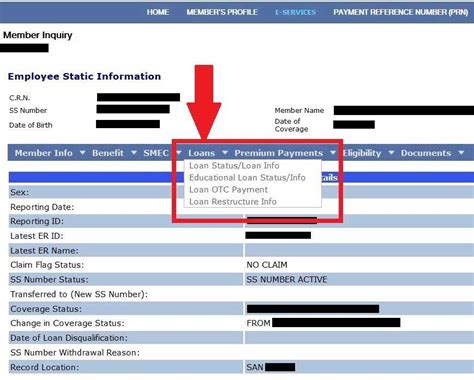Open the Eligibility menu tab

point(362,153)
